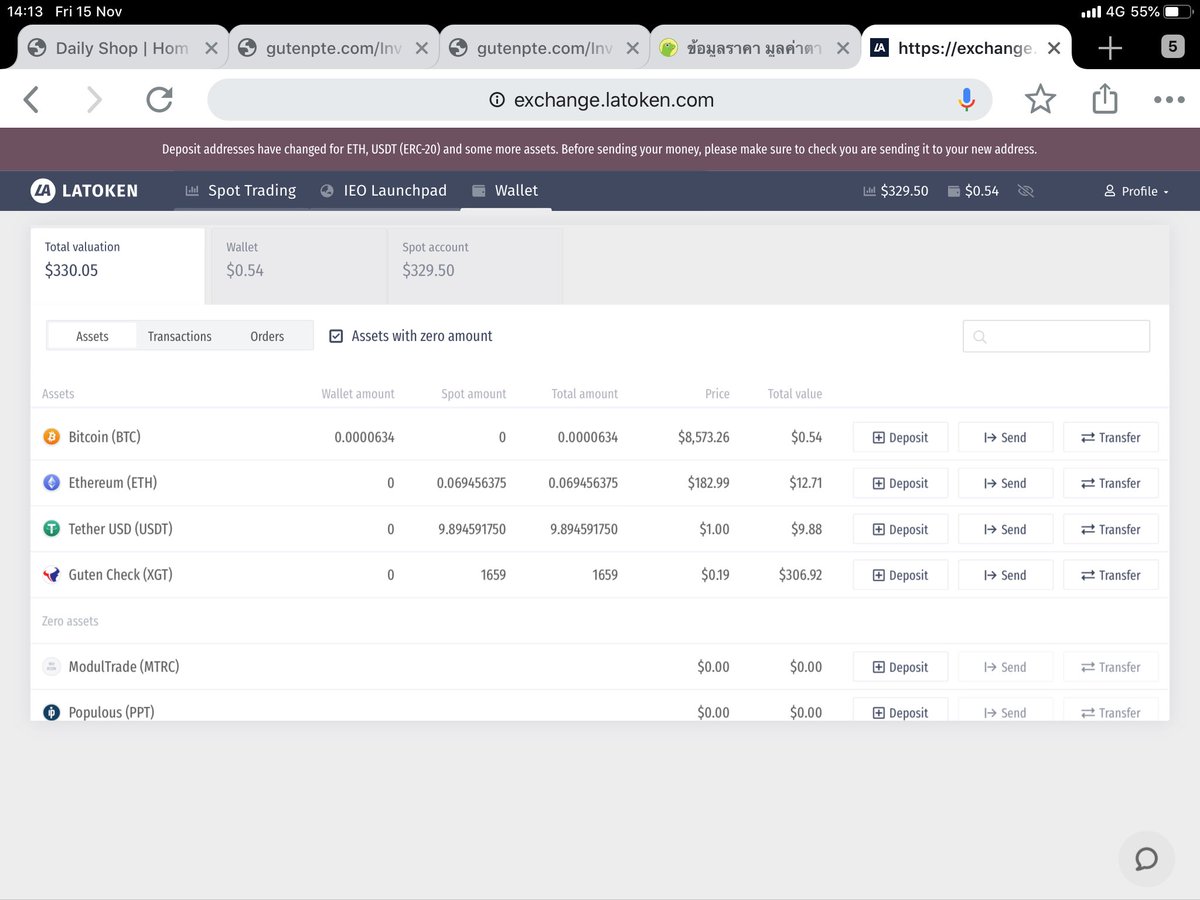Click the ModulTrade token icon
Viewport: 1200px width, 900px height.
pos(52,667)
